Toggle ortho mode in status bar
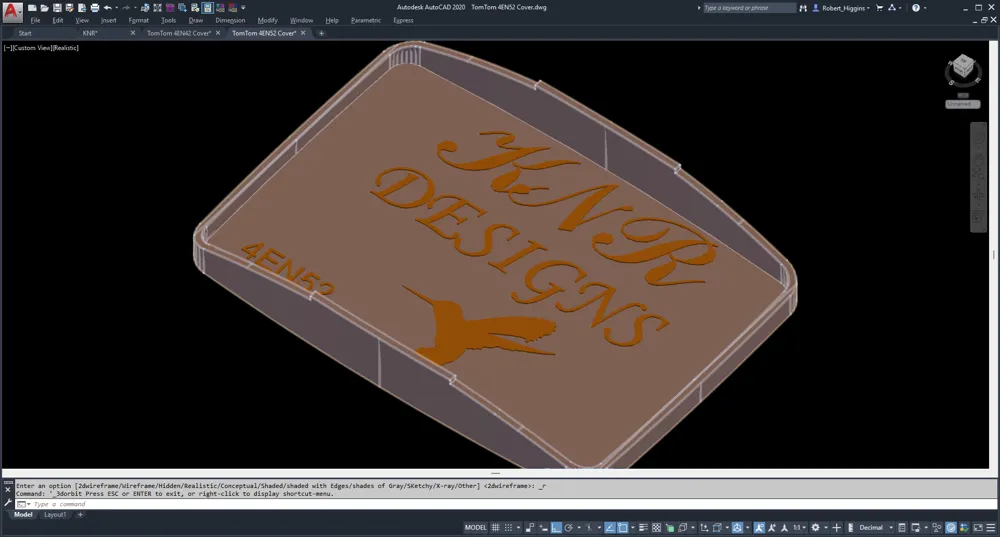The image size is (1000, 537). [556, 527]
